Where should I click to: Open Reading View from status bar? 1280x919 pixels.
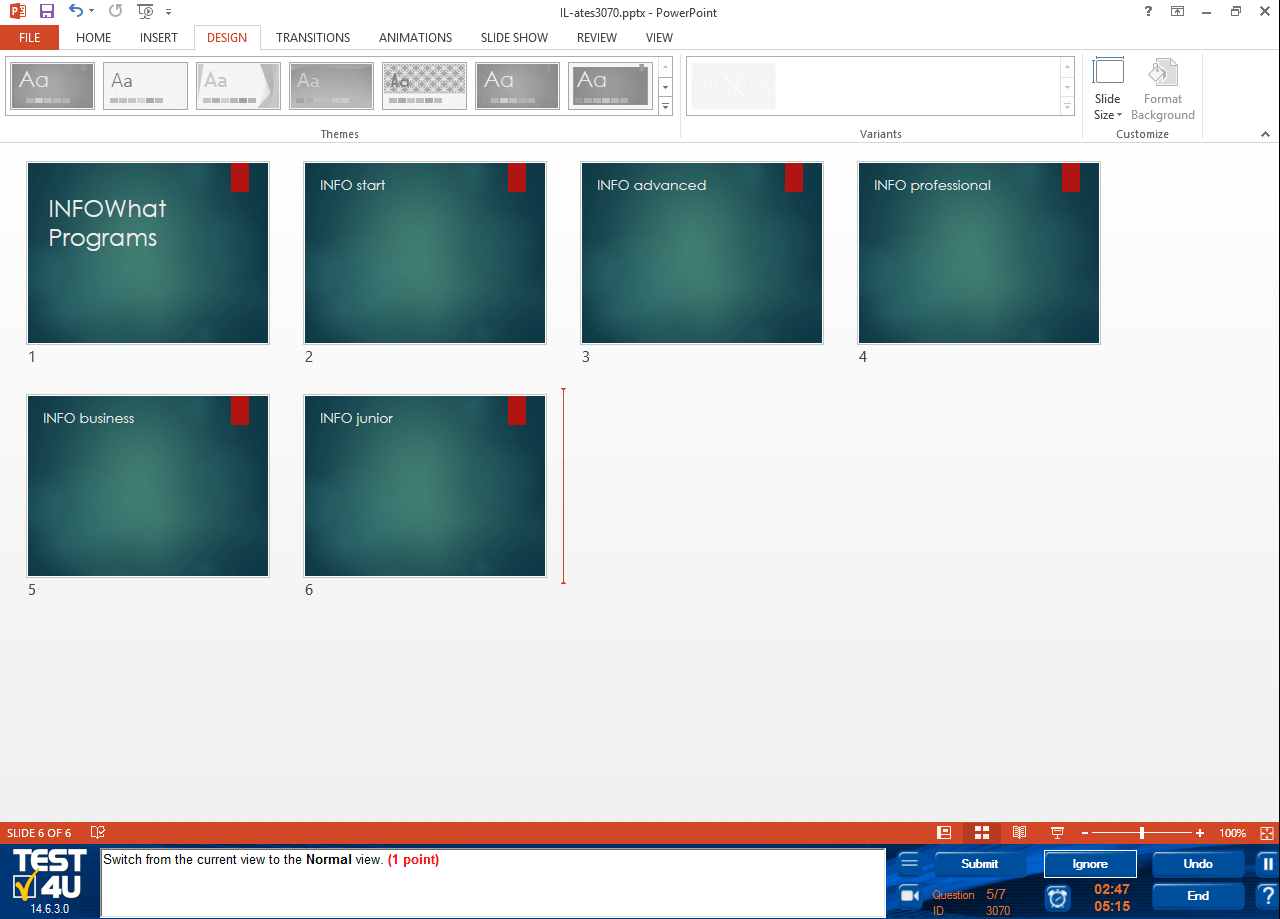pyautogui.click(x=1019, y=833)
